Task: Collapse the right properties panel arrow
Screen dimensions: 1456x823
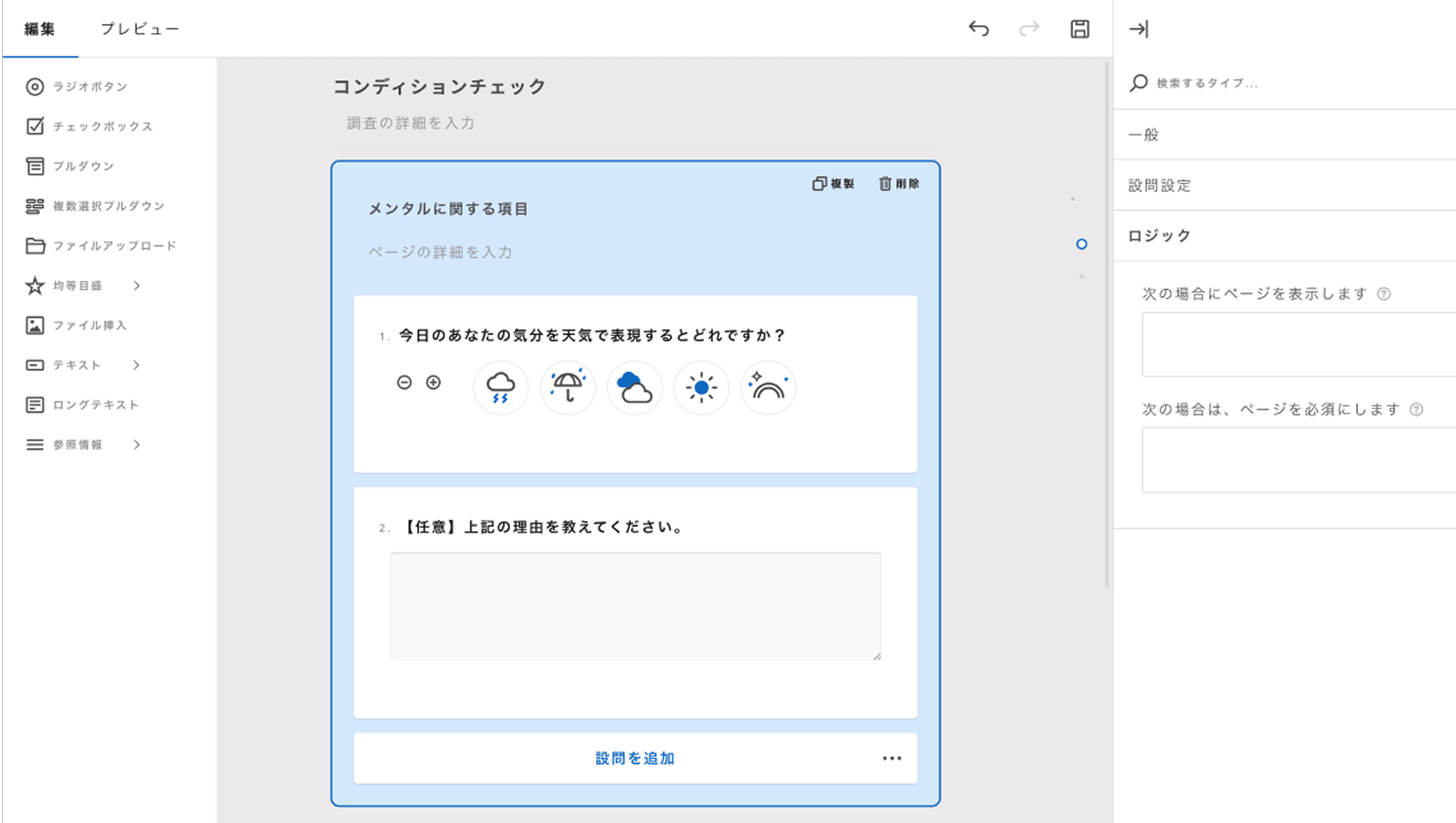Action: pos(1139,29)
